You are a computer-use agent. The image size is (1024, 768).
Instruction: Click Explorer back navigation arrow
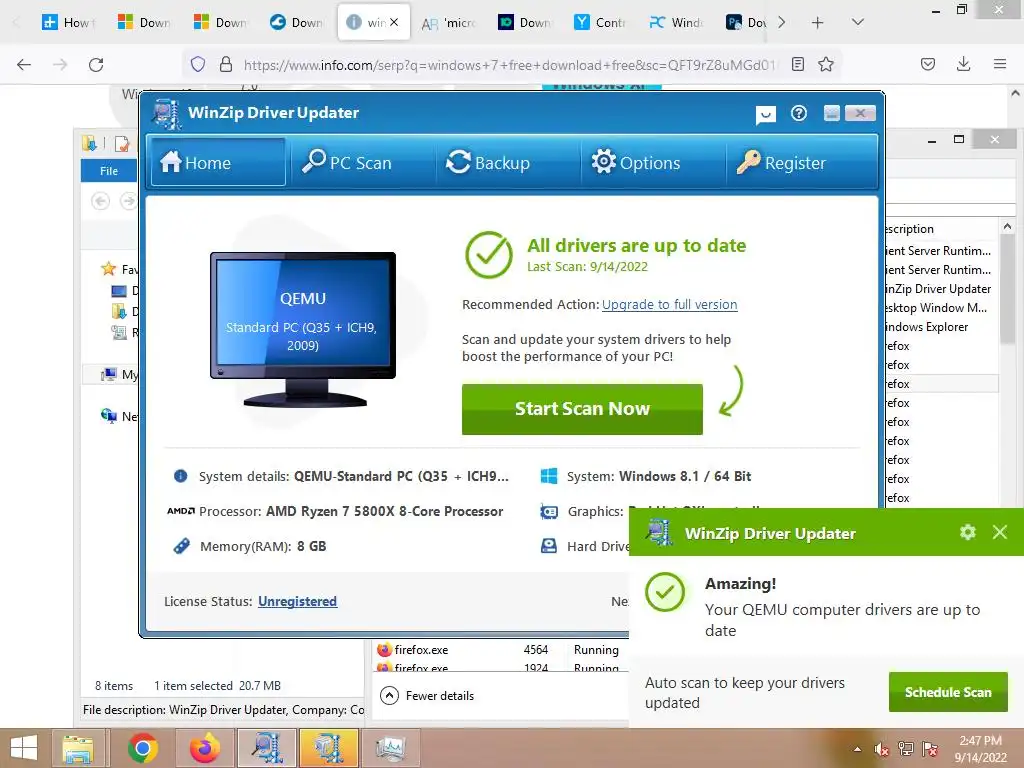(x=101, y=201)
